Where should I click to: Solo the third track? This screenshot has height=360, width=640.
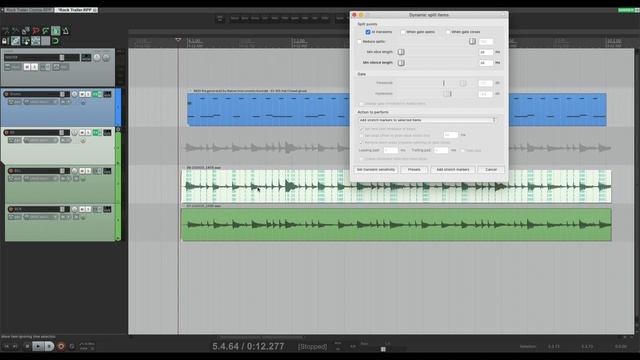coord(88,171)
